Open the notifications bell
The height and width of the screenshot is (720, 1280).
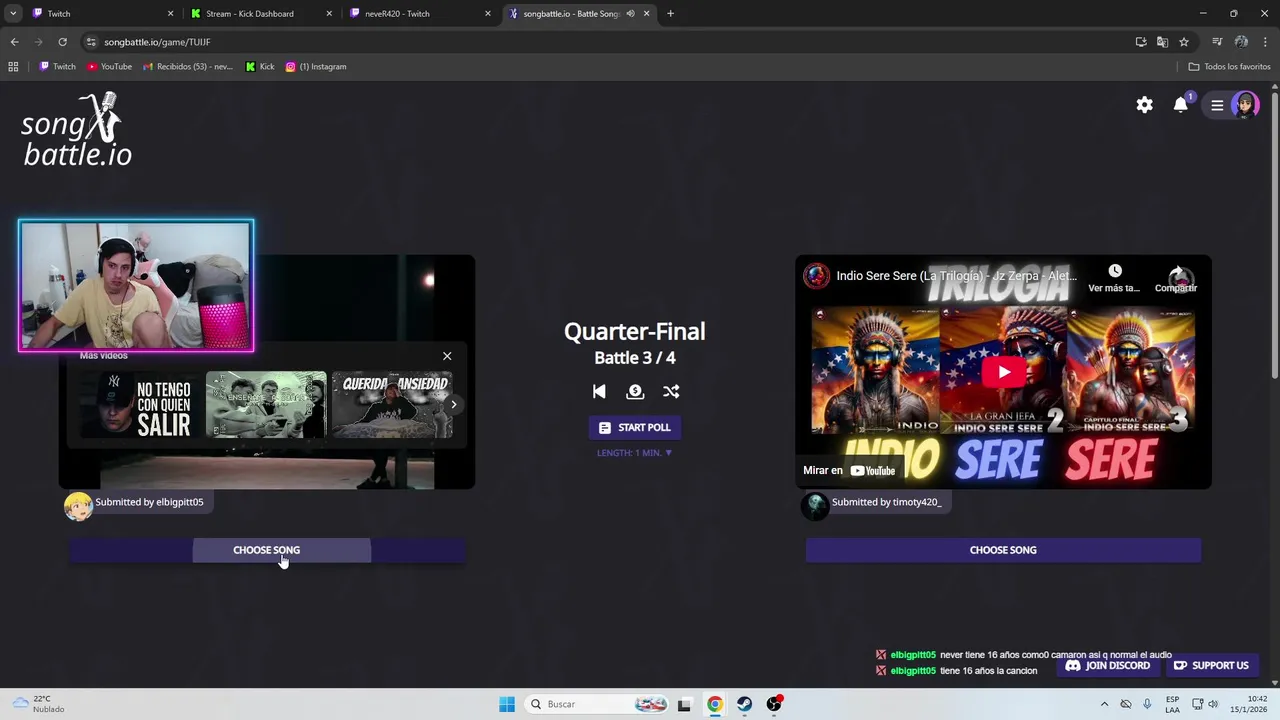pos(1181,105)
